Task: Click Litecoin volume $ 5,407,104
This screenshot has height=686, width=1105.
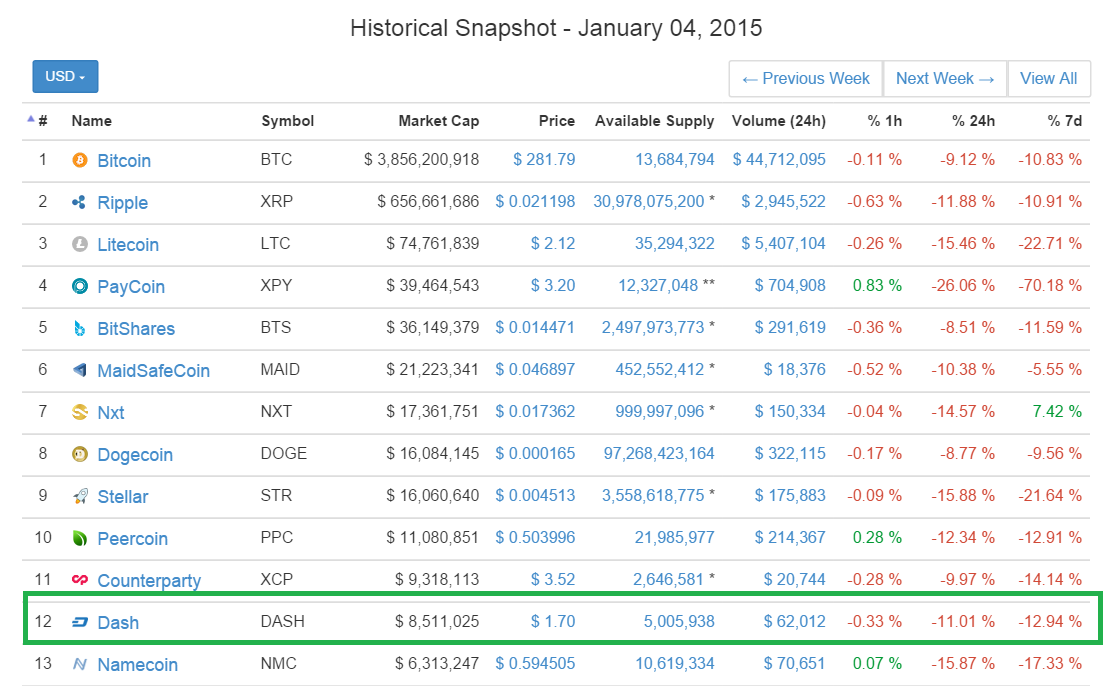Action: 783,243
